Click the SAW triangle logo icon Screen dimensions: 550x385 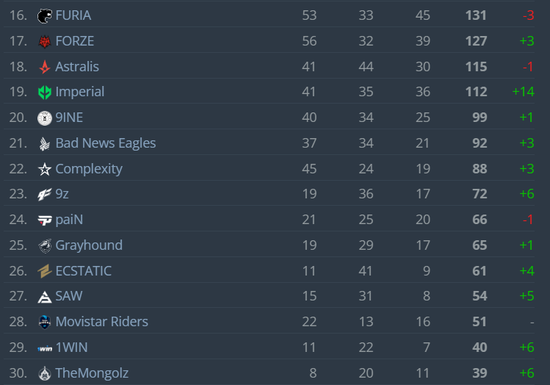click(x=45, y=297)
